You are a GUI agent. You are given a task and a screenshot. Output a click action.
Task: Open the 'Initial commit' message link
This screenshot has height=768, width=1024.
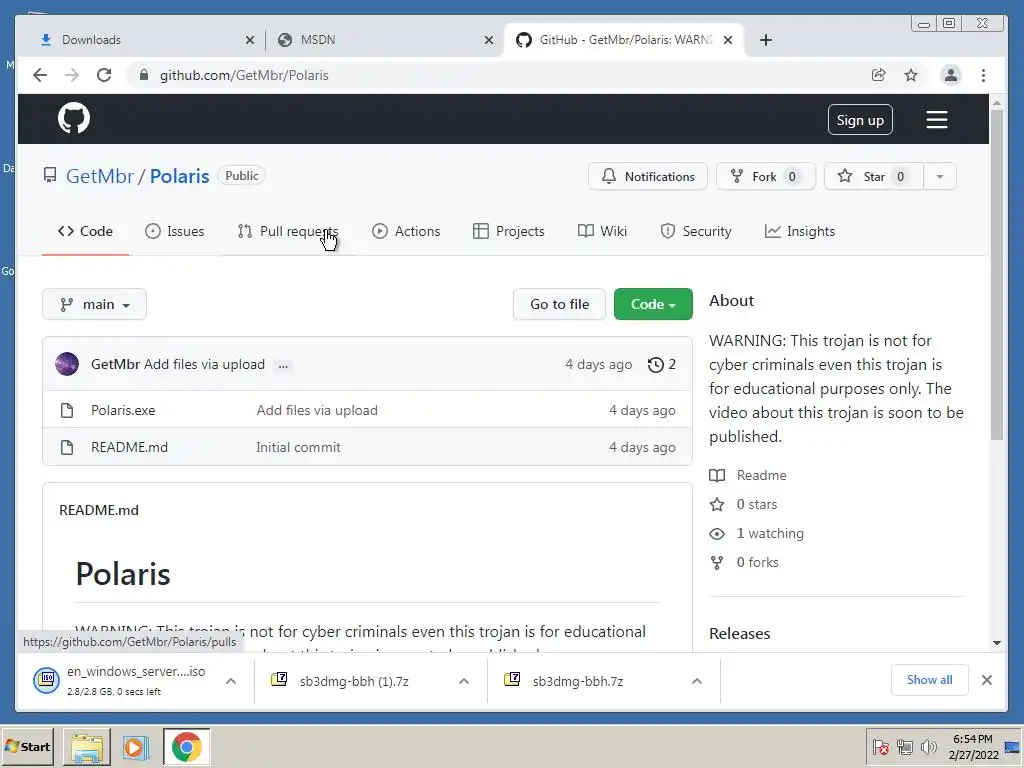pos(298,447)
